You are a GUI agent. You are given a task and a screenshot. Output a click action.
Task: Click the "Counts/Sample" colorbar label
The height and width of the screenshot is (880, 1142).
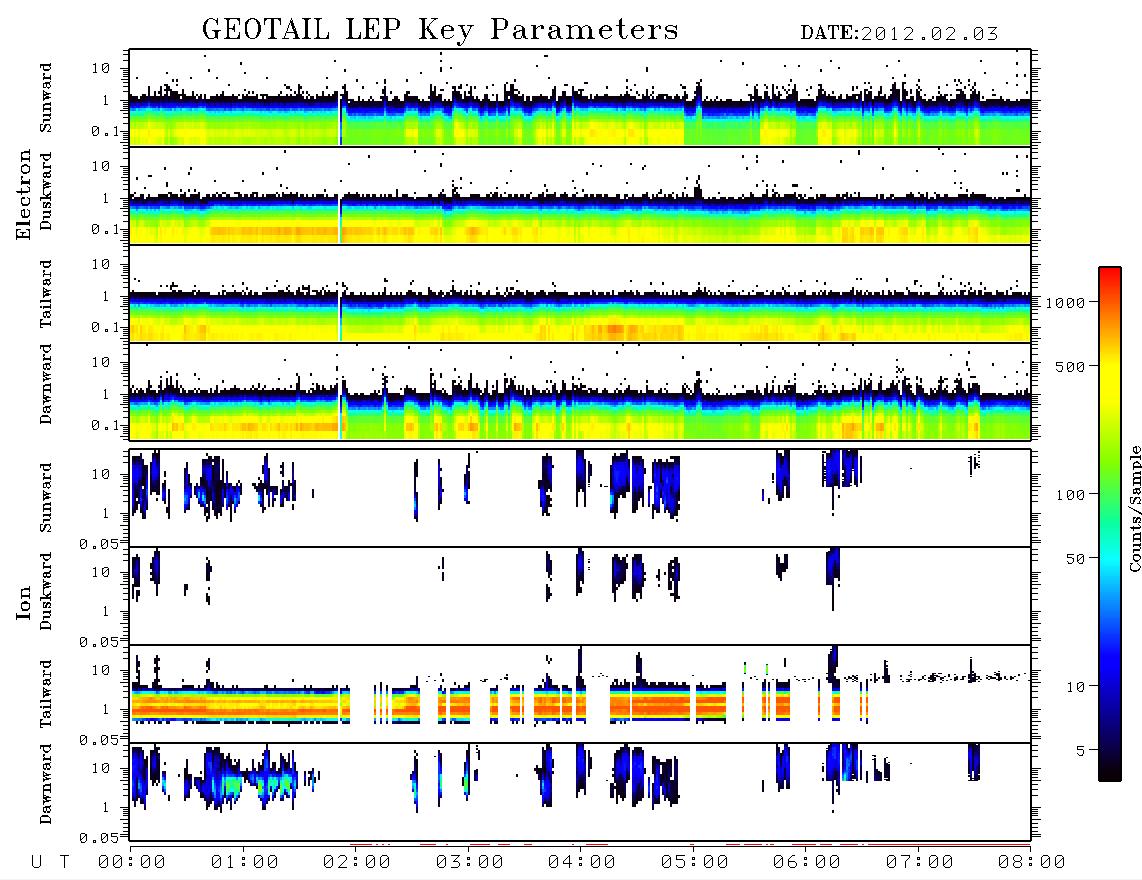click(1135, 508)
